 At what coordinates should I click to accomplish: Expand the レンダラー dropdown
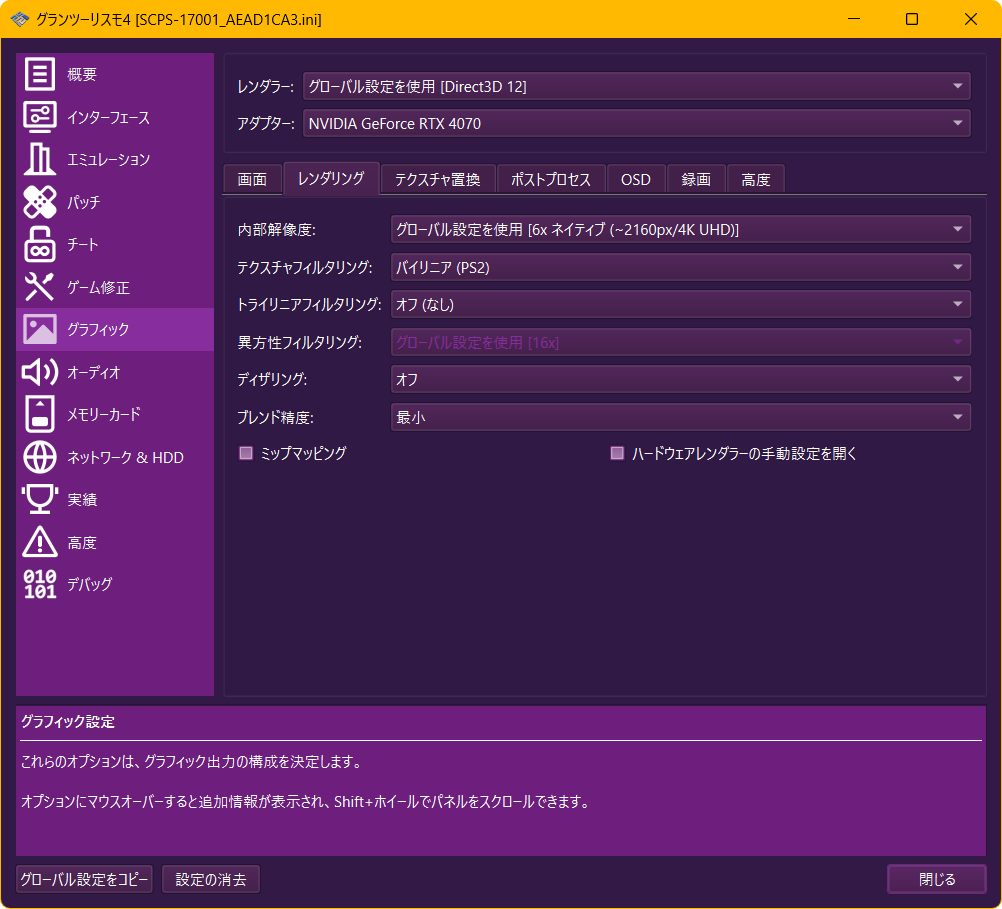point(635,87)
